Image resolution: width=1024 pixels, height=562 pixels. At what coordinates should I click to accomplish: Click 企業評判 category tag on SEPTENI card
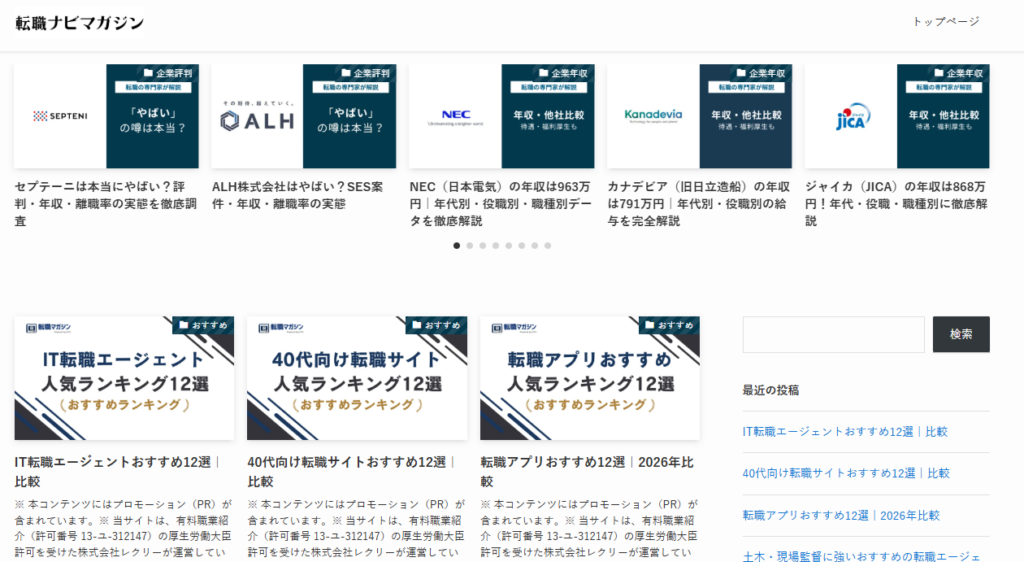168,72
